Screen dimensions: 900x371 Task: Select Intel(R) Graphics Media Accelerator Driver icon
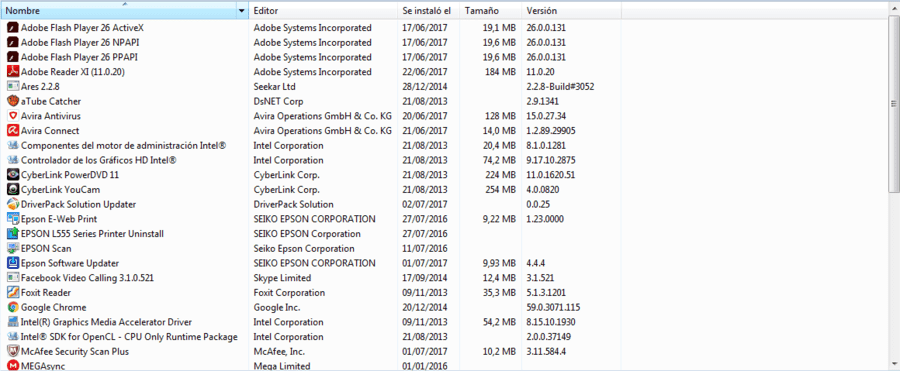(13, 322)
